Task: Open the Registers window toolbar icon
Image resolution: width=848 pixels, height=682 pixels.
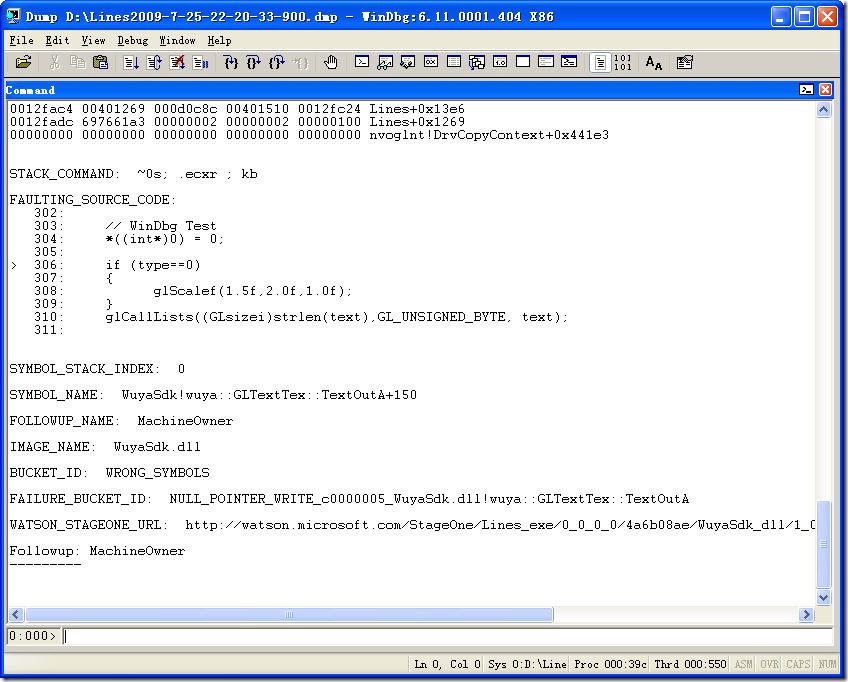Action: click(x=431, y=62)
